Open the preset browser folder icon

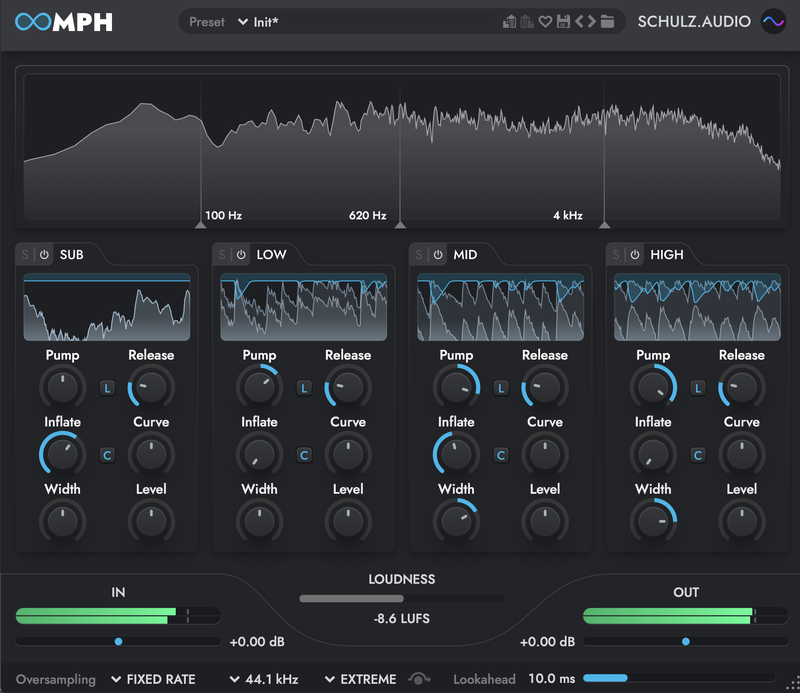click(x=608, y=21)
